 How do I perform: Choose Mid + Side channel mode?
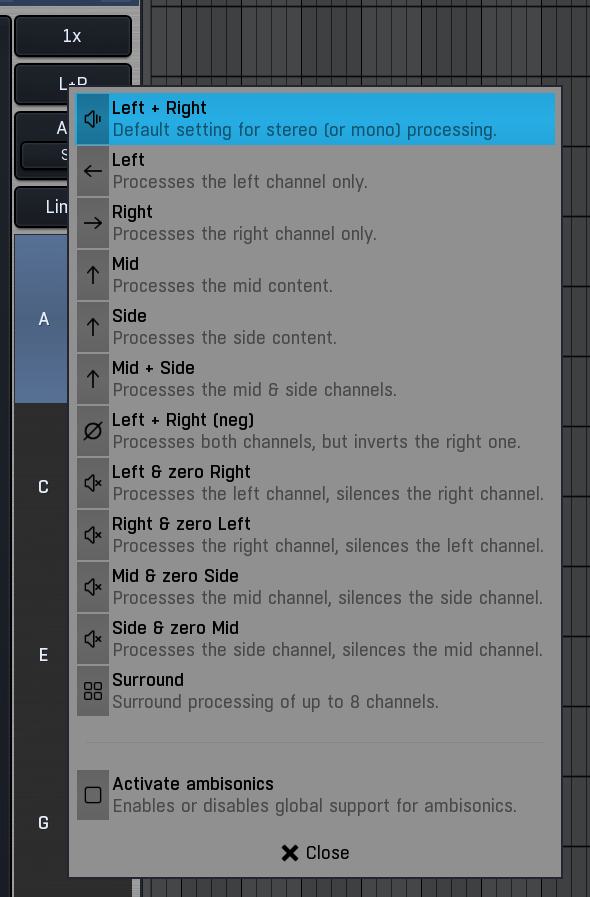click(316, 379)
